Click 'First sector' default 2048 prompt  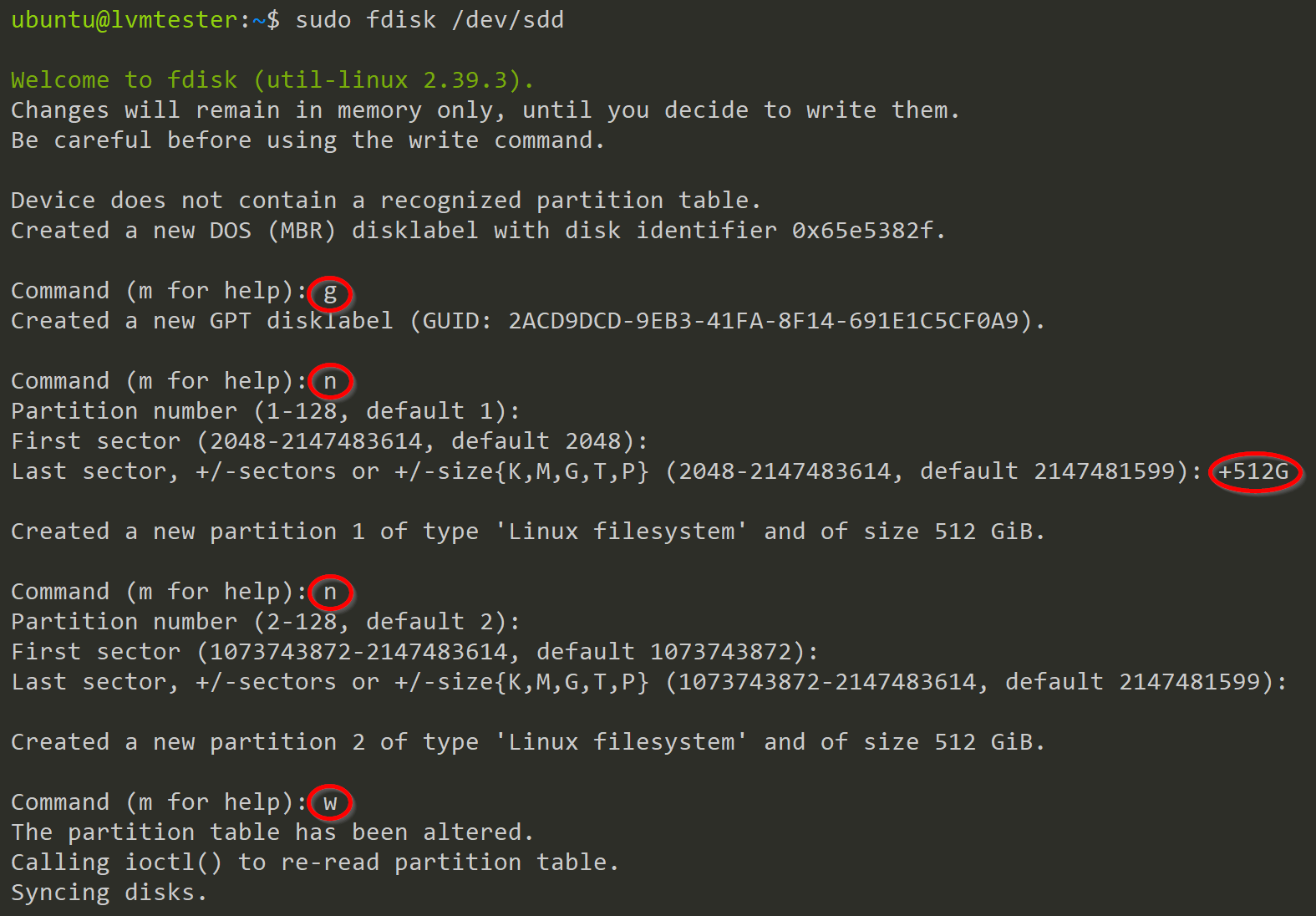[x=330, y=441]
